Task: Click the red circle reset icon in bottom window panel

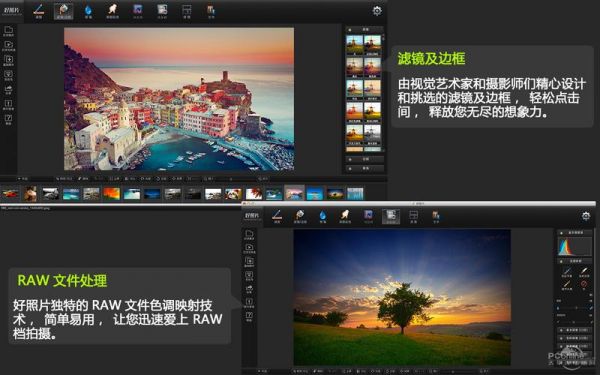Action: pyautogui.click(x=584, y=285)
